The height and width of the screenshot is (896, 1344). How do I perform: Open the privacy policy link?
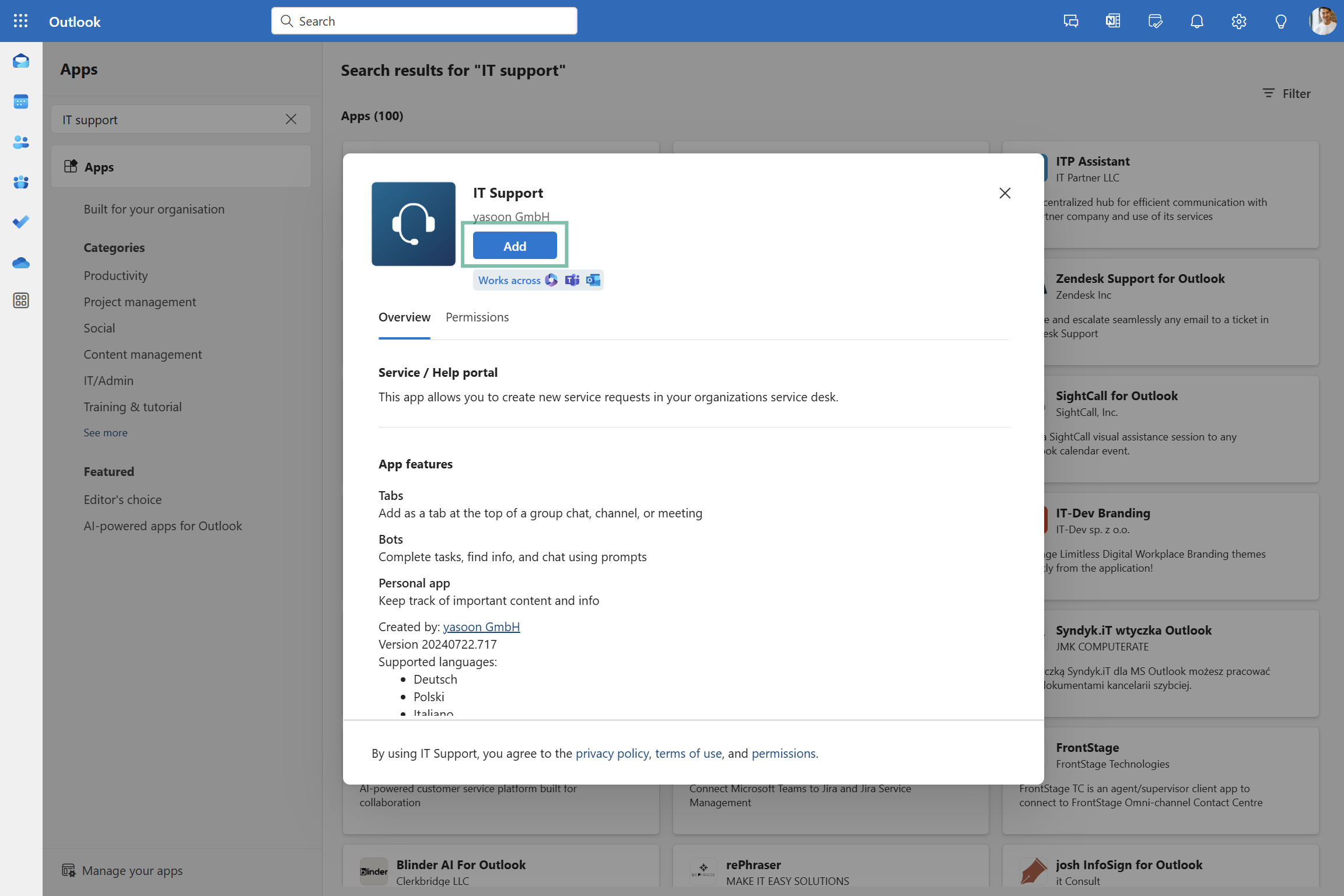[611, 753]
